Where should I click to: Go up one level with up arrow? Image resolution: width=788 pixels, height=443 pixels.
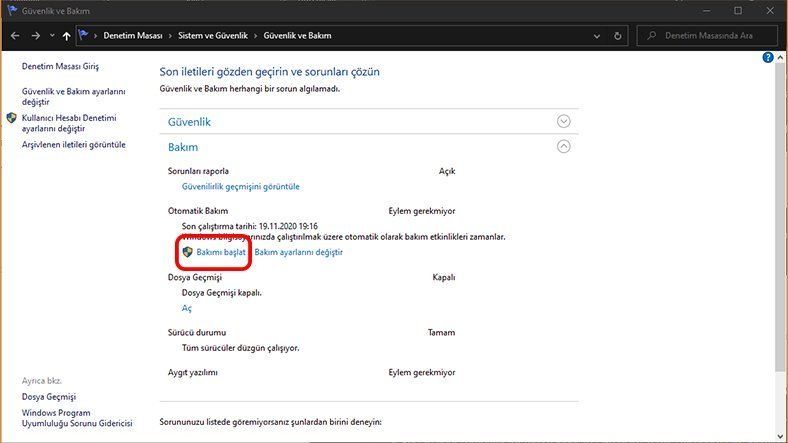tap(66, 36)
